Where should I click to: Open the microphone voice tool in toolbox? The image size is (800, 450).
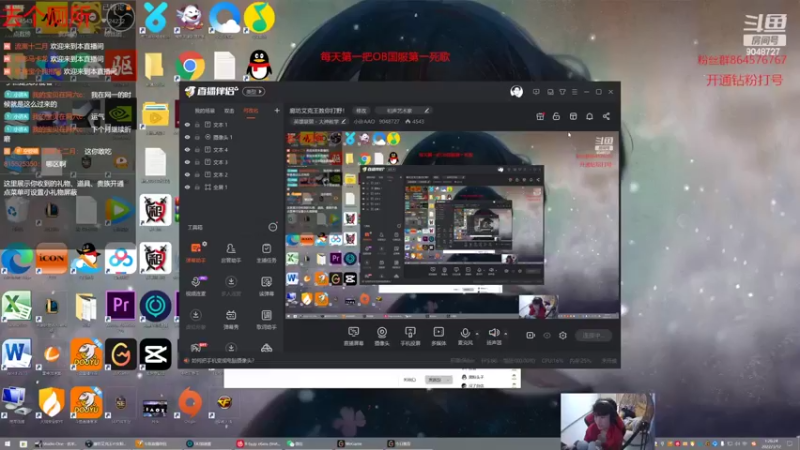click(196, 286)
